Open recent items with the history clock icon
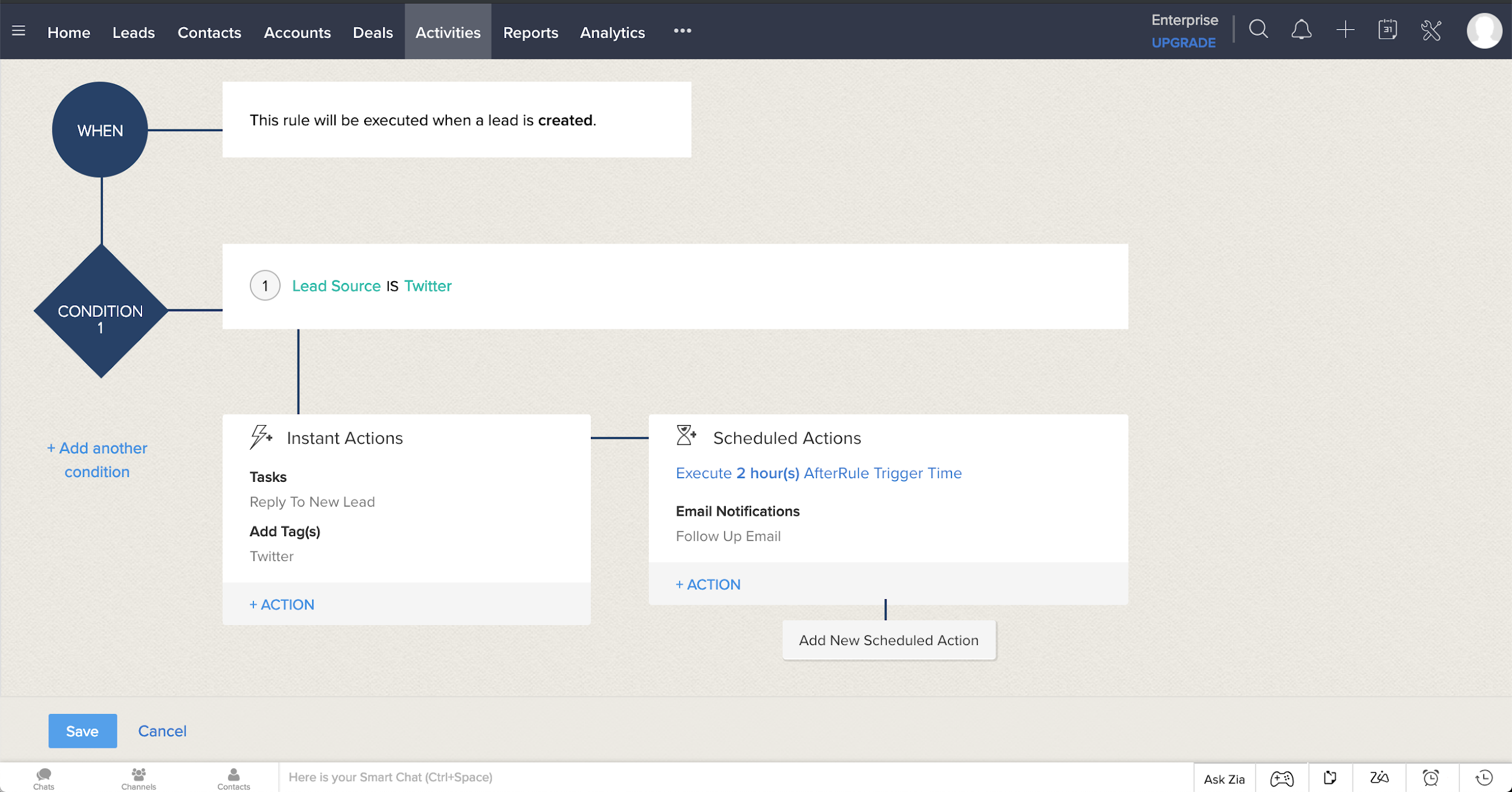1512x792 pixels. pos(1483,777)
